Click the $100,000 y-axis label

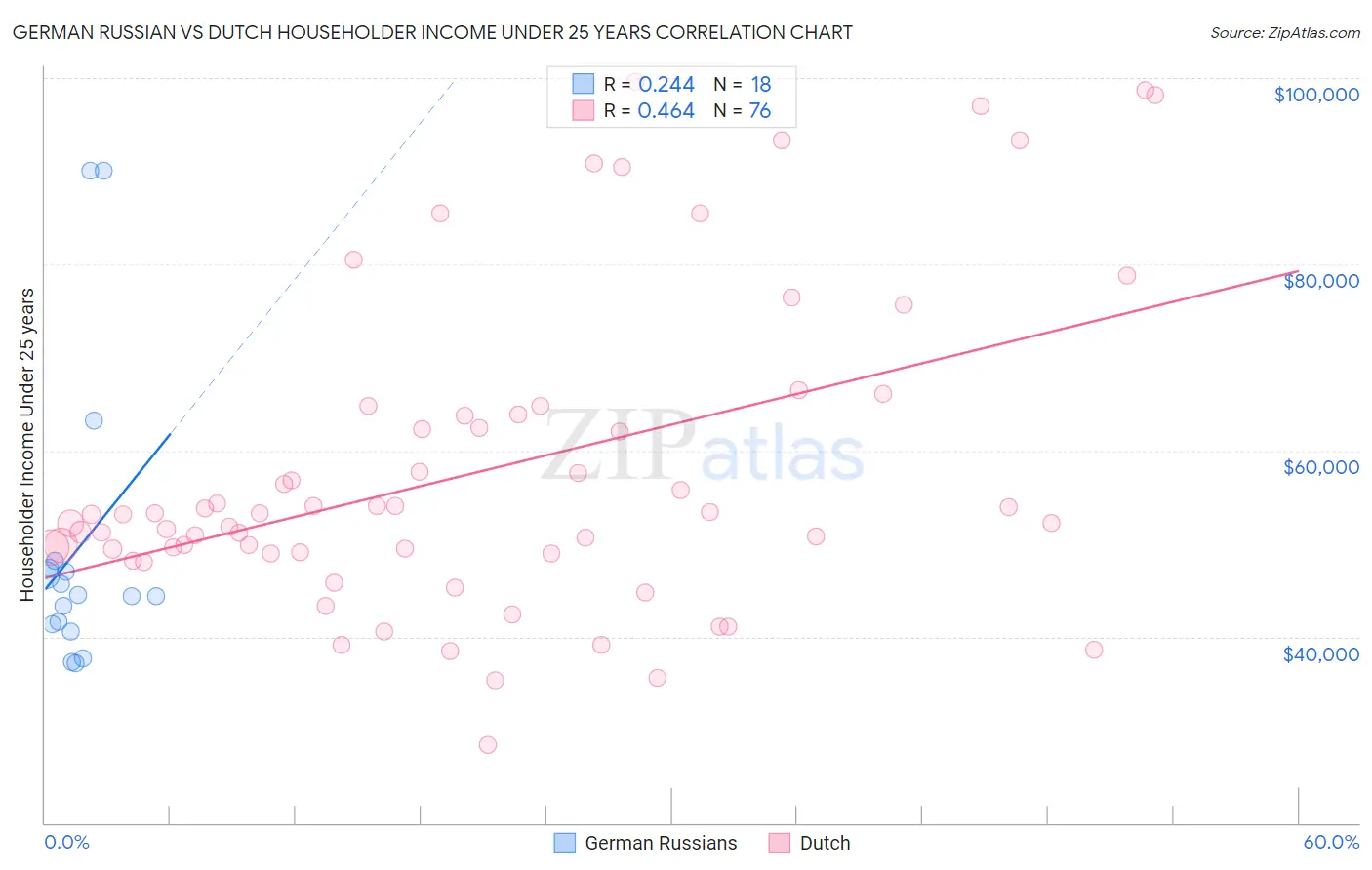point(1316,95)
